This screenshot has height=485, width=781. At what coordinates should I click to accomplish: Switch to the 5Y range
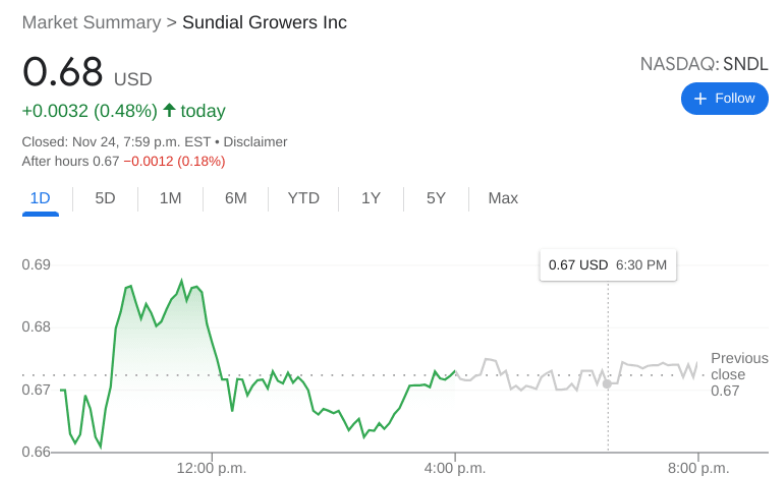point(436,198)
